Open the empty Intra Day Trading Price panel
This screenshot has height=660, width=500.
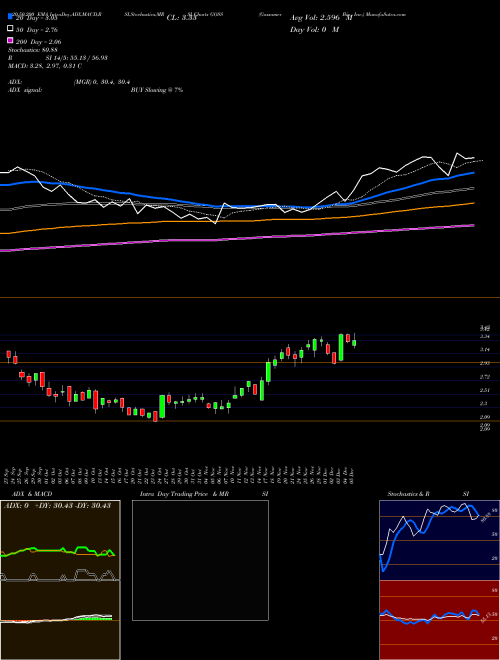click(200, 560)
